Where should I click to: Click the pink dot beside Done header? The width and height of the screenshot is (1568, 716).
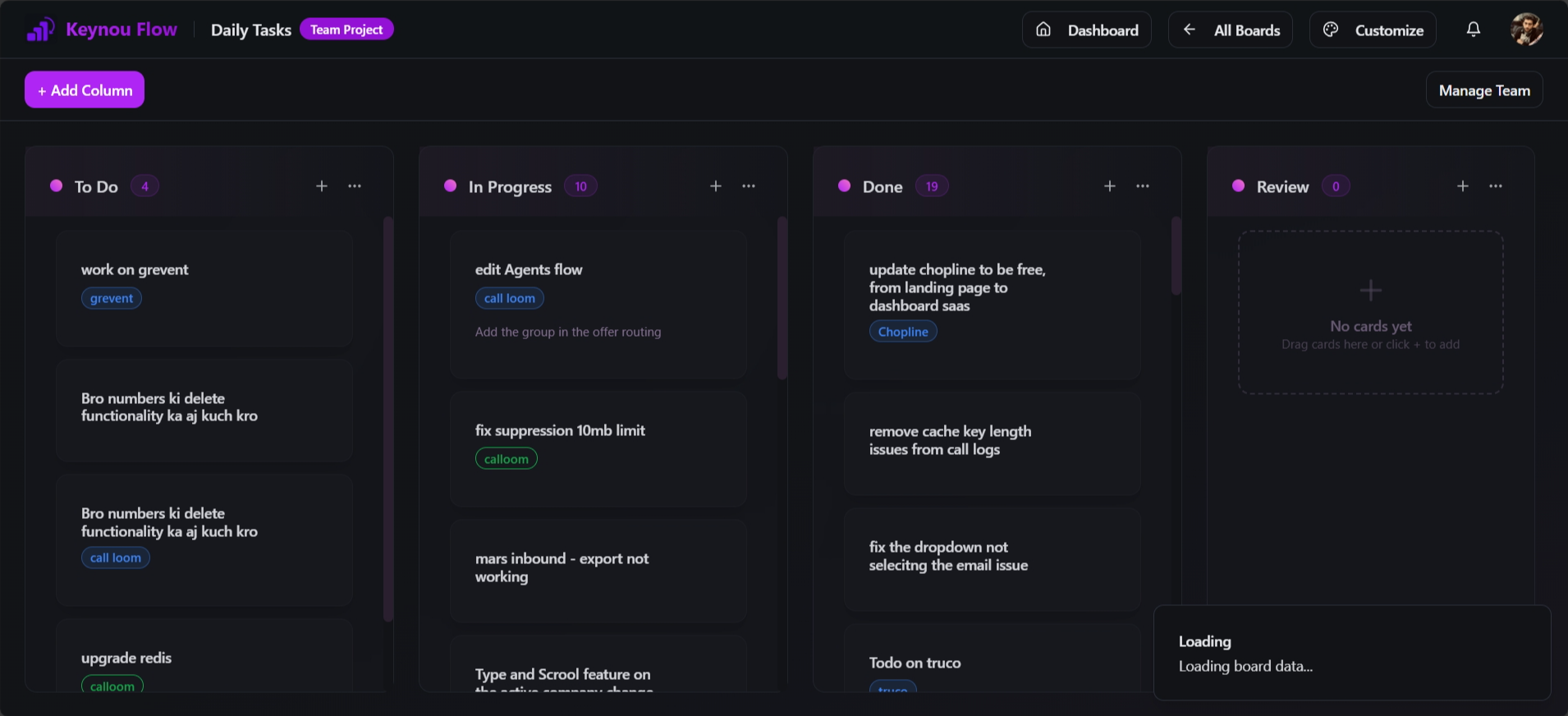coord(844,186)
